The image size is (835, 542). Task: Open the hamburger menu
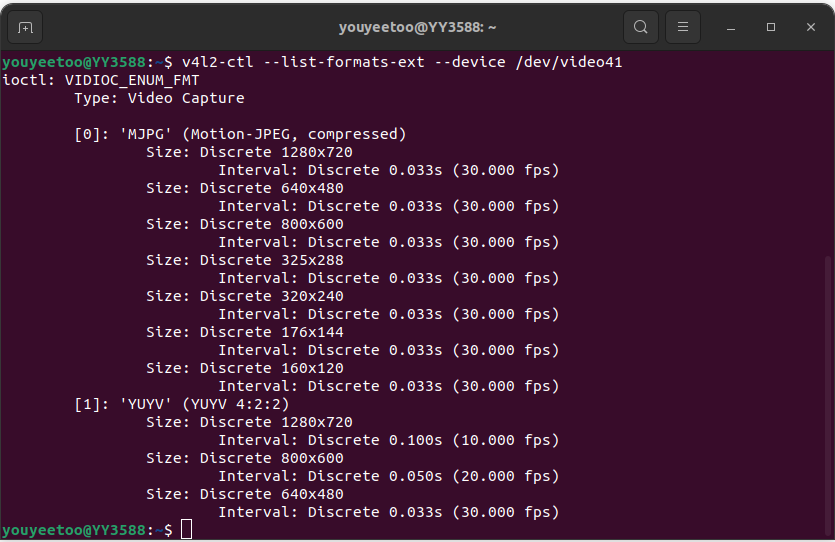click(x=683, y=26)
